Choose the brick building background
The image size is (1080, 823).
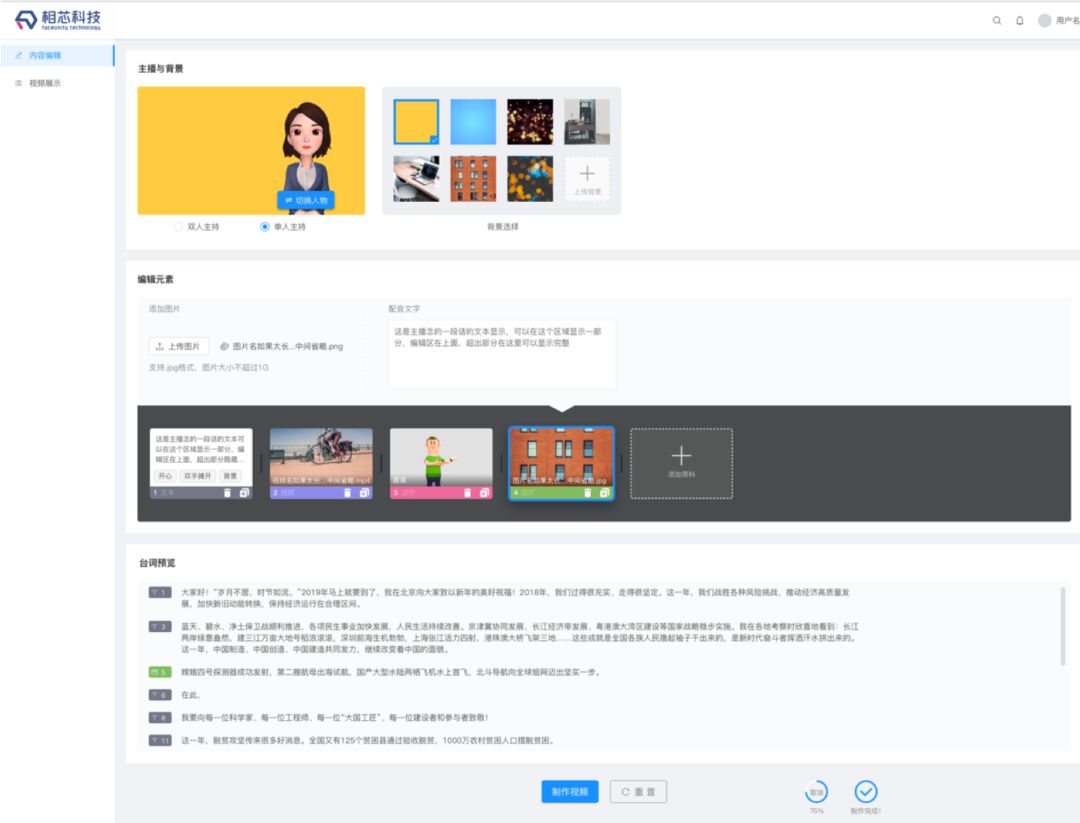point(473,178)
